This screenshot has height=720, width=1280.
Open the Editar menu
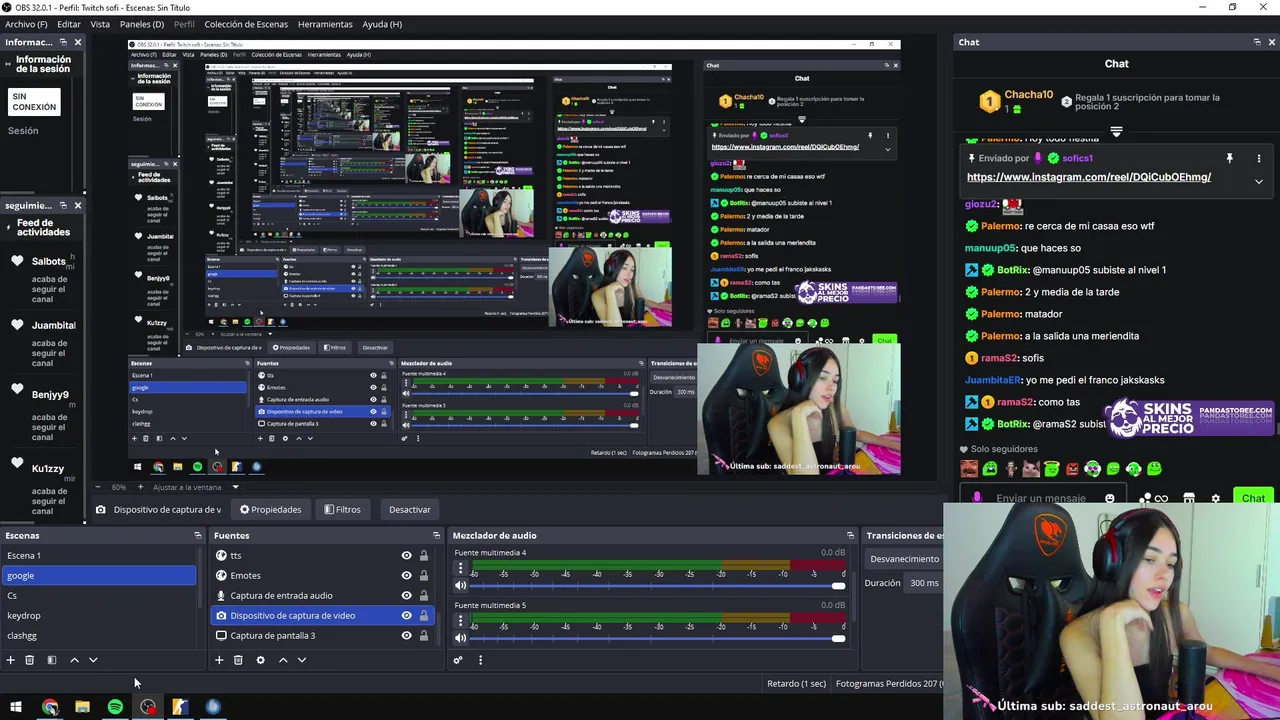coord(69,24)
